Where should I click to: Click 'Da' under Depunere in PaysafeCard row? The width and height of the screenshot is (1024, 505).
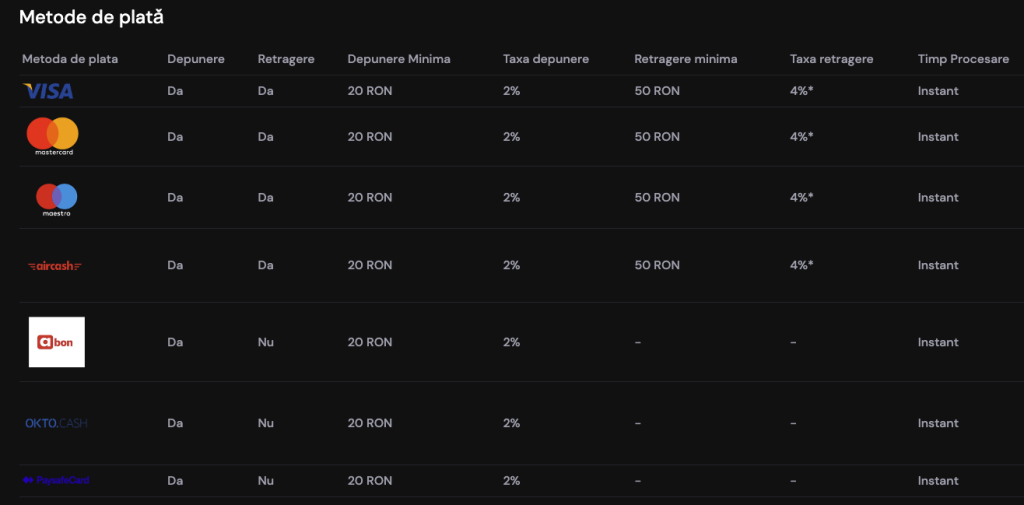point(175,481)
